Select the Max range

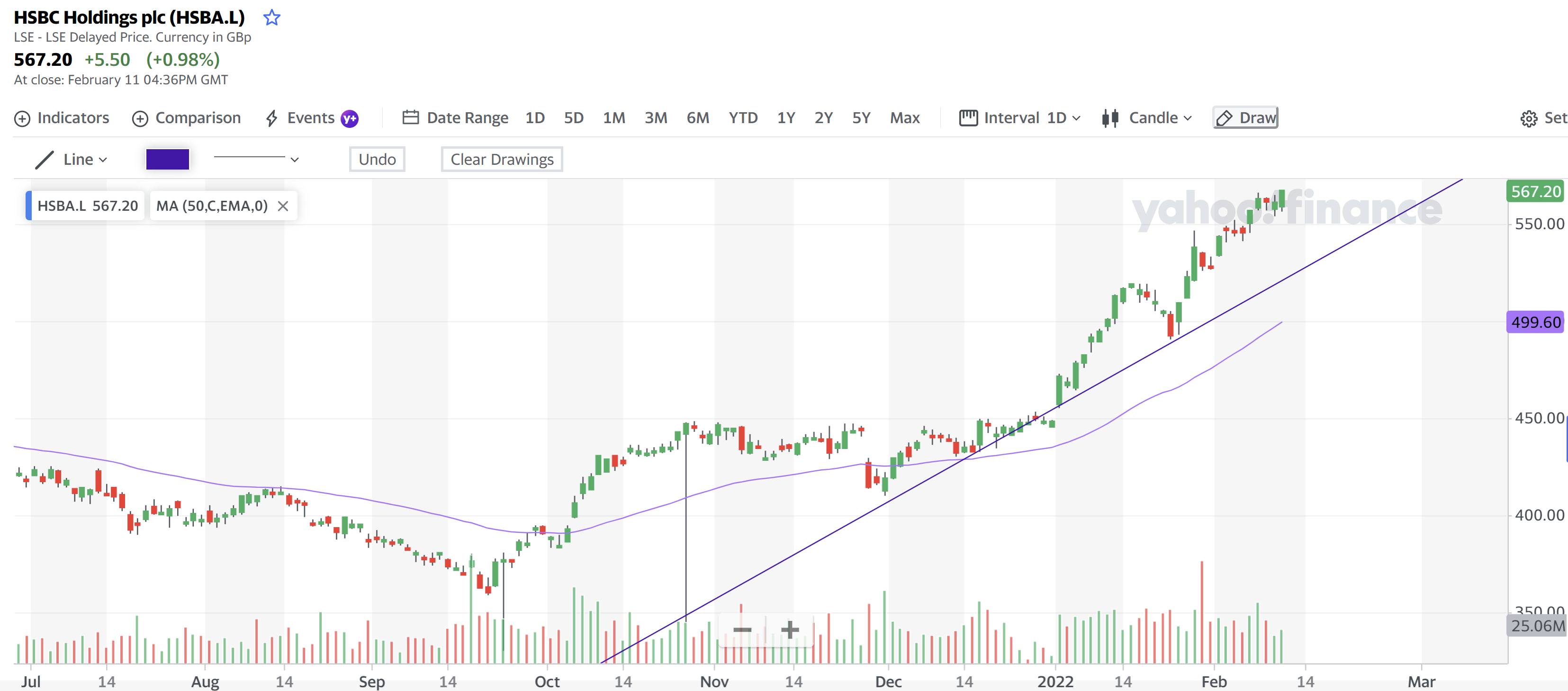[x=904, y=117]
